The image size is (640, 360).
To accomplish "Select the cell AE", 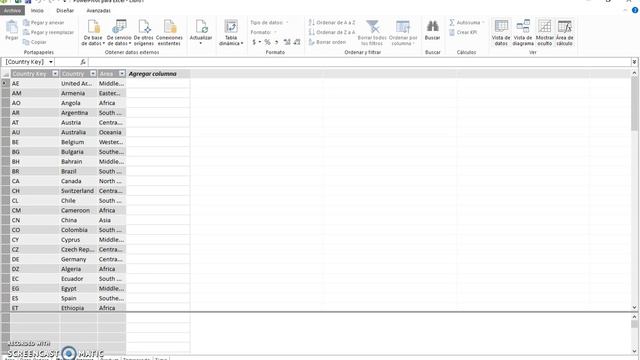I will pyautogui.click(x=35, y=83).
